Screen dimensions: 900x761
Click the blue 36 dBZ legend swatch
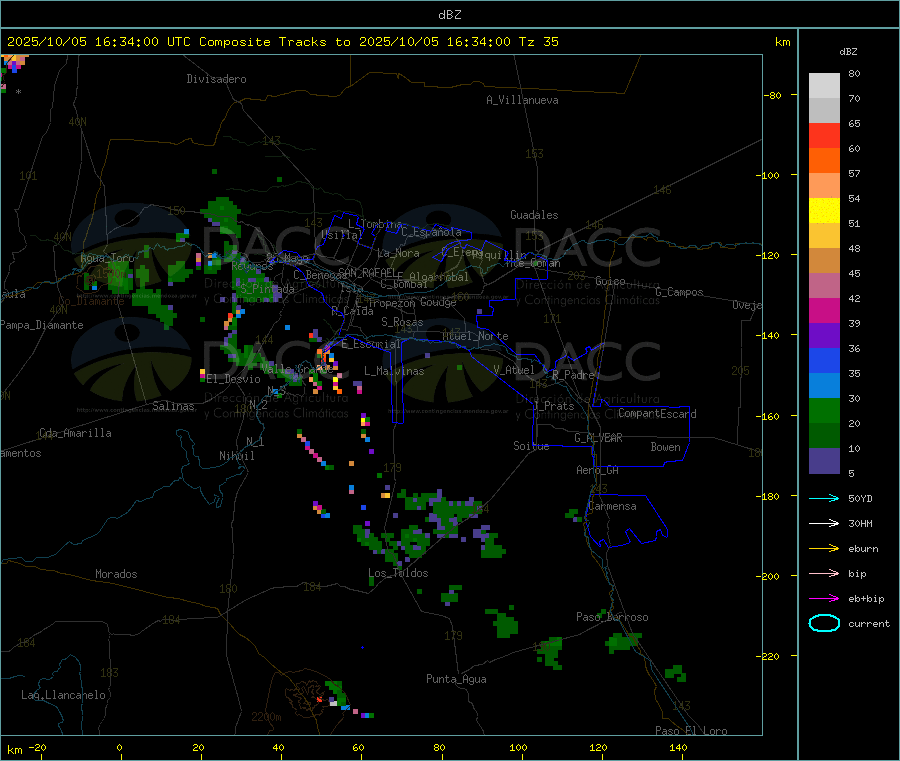[824, 360]
